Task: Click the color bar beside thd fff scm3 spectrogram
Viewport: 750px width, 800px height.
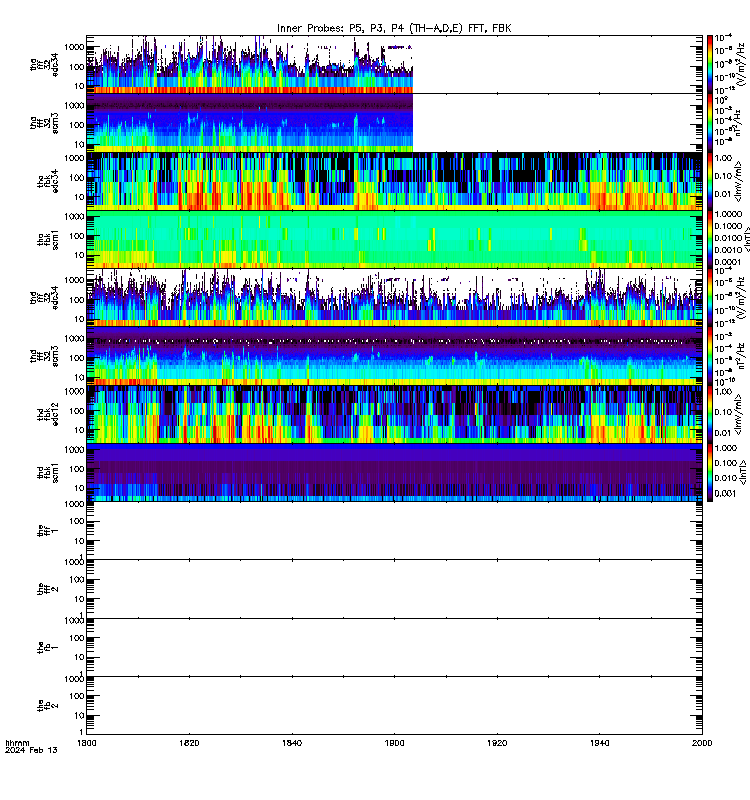Action: 709,356
